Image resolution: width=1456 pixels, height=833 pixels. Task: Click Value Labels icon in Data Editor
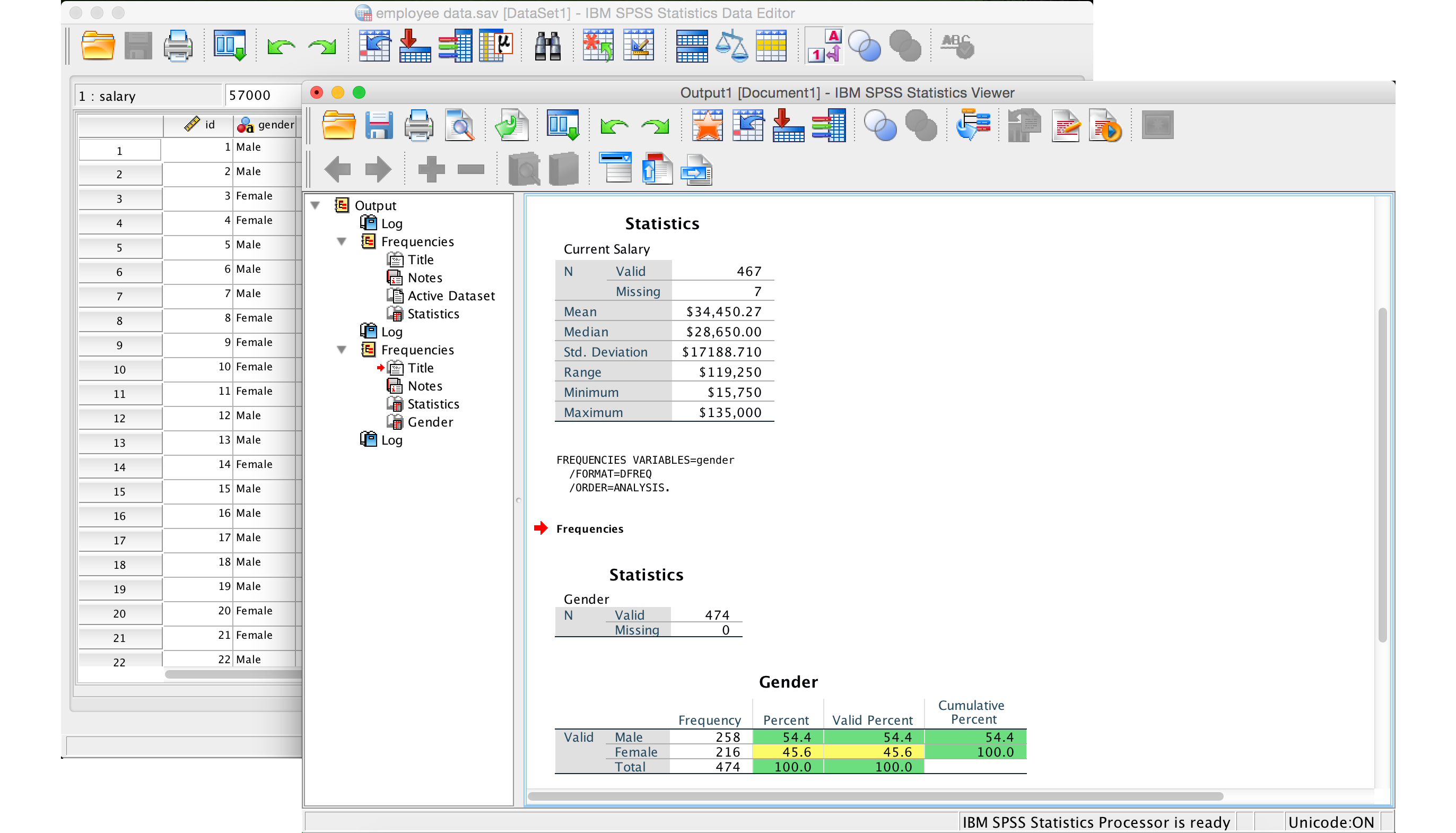click(x=824, y=46)
